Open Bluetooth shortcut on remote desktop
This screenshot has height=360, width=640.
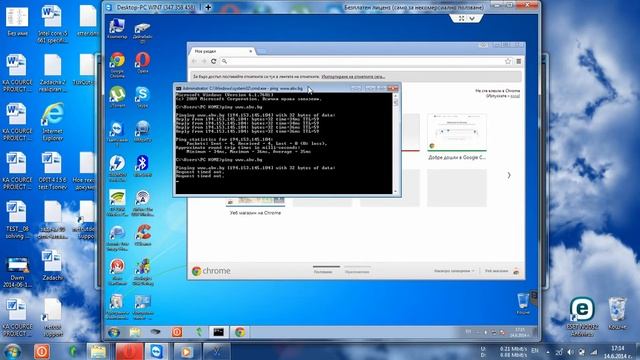point(142,164)
